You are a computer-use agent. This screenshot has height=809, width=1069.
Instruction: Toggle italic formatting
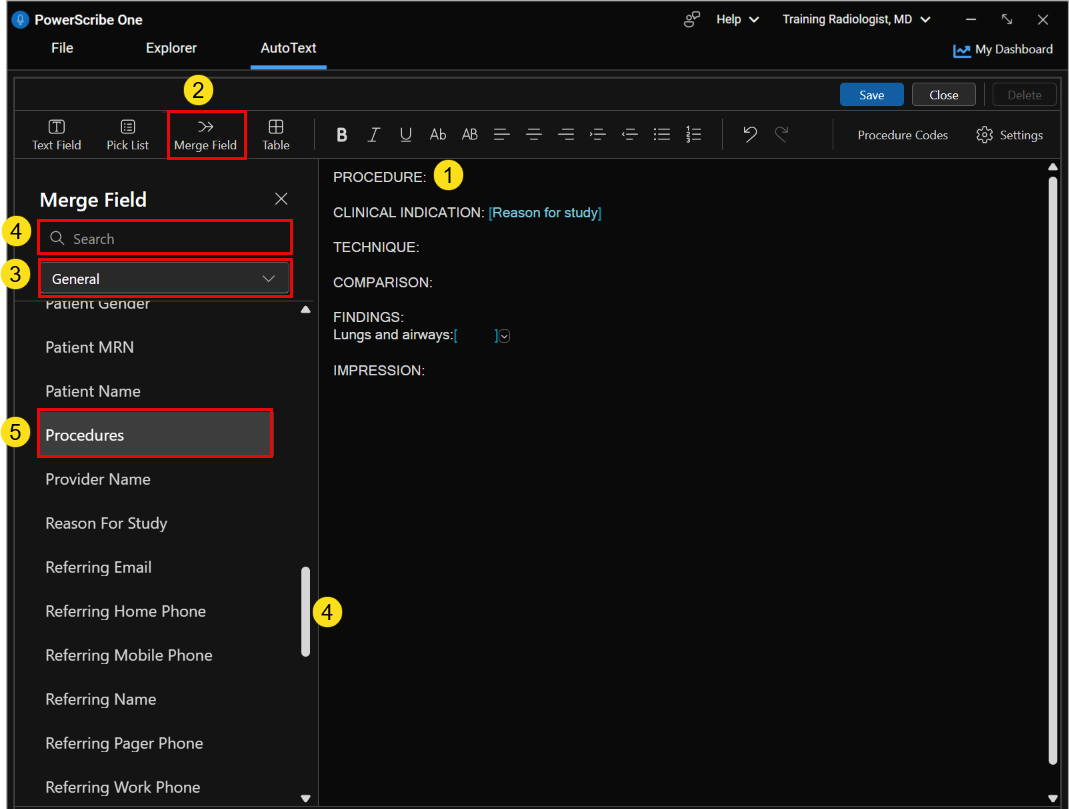(x=374, y=135)
